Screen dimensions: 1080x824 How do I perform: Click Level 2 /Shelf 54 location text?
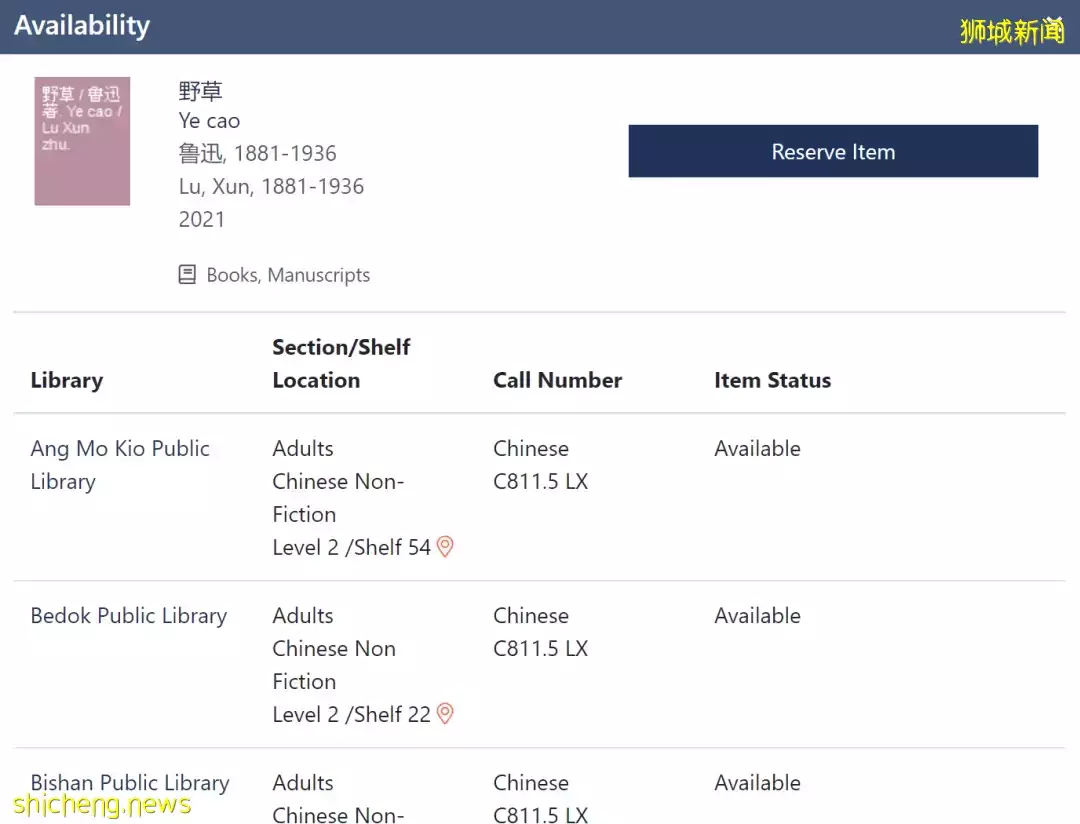[351, 547]
